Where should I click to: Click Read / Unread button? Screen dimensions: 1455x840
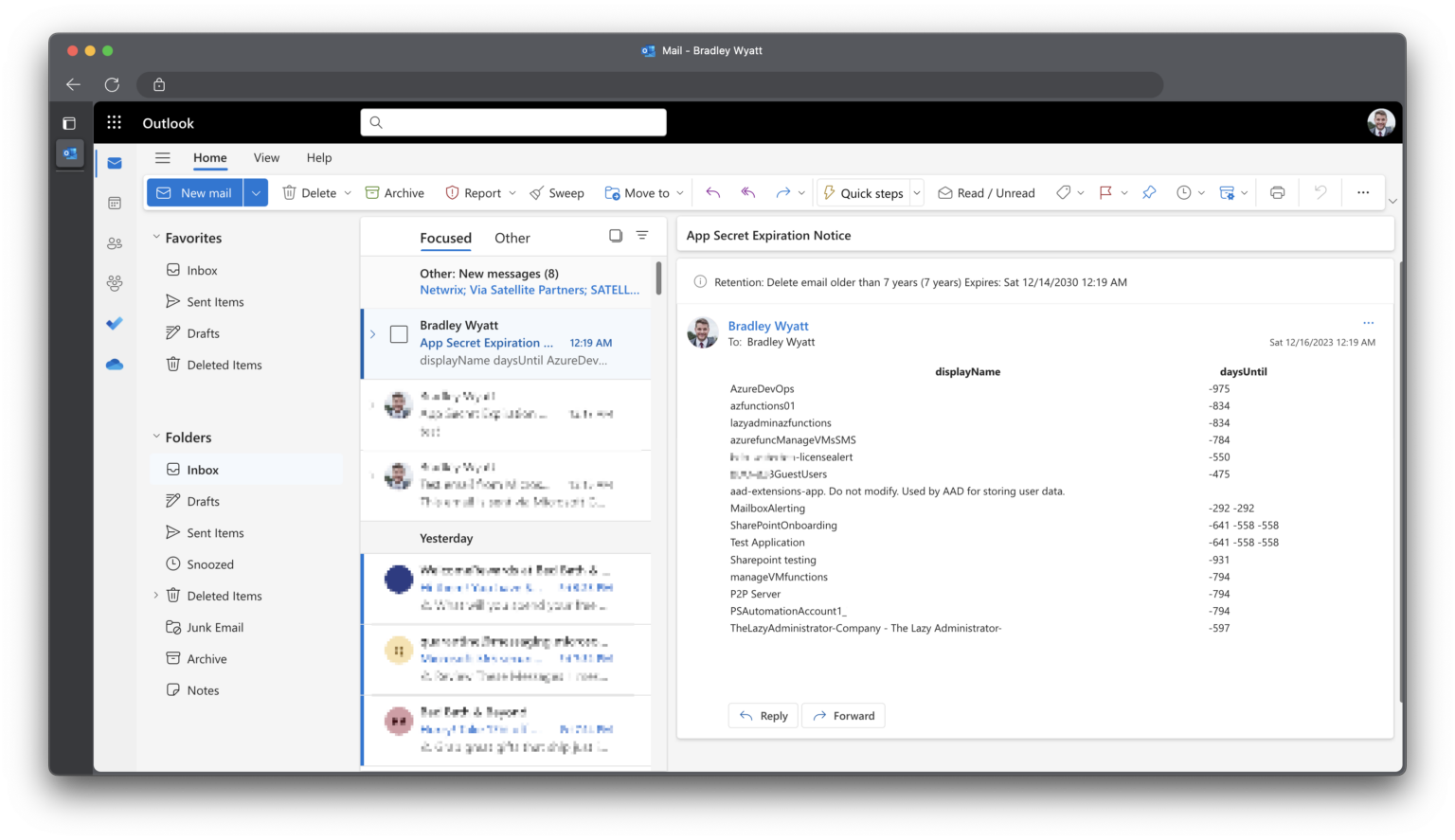click(986, 193)
